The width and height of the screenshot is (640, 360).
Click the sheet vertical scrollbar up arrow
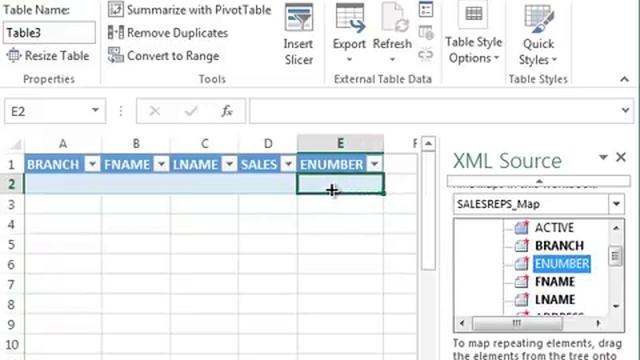428,144
